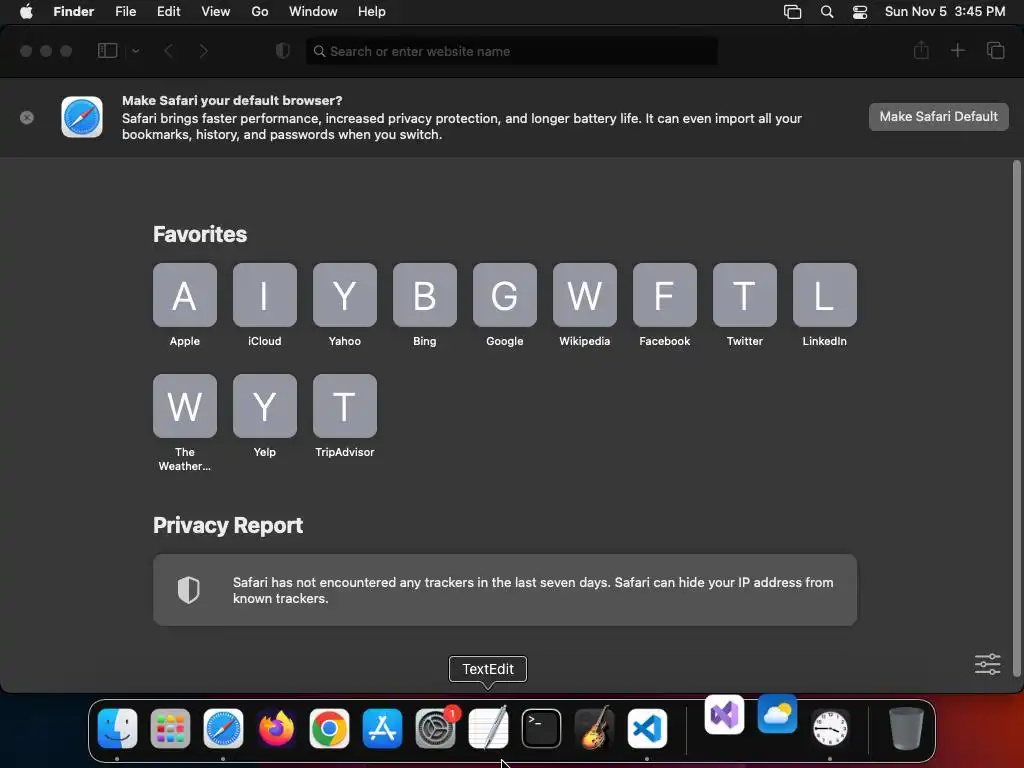Click the Privacy Report tracker summary card
Image resolution: width=1024 pixels, height=768 pixels.
coord(505,590)
